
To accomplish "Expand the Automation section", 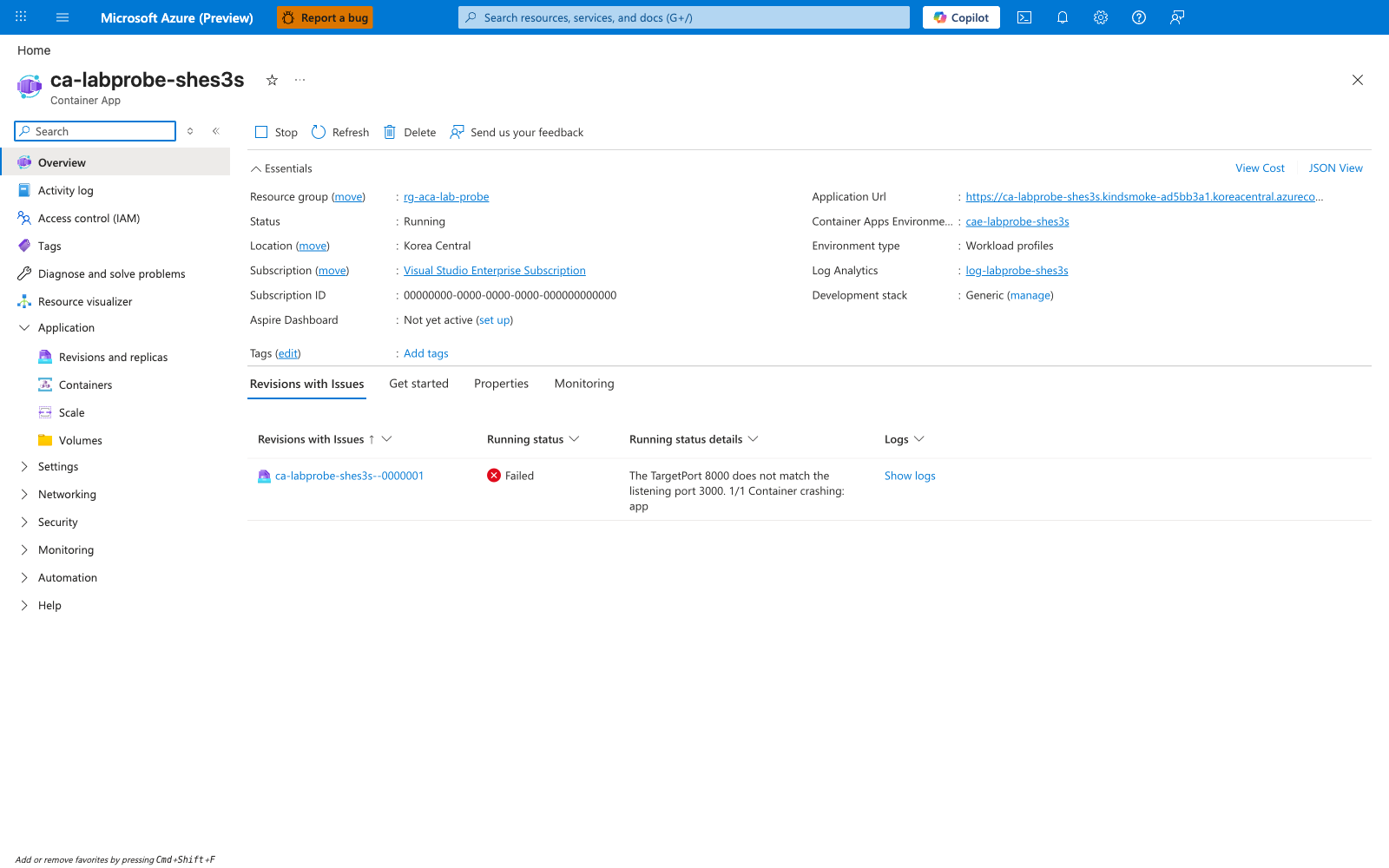I will tap(24, 577).
